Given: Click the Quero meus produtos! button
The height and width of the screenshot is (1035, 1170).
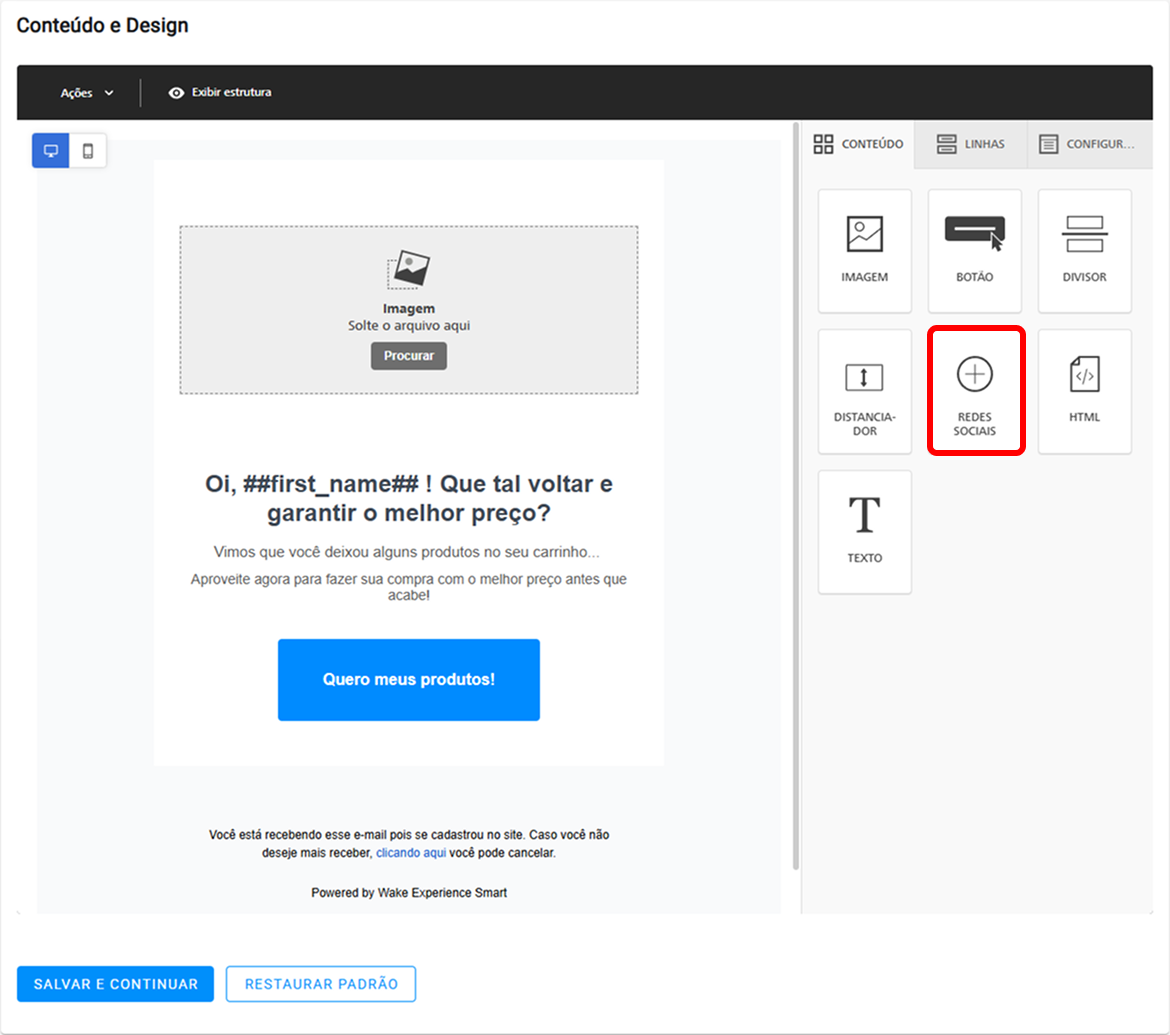Looking at the screenshot, I should point(409,680).
